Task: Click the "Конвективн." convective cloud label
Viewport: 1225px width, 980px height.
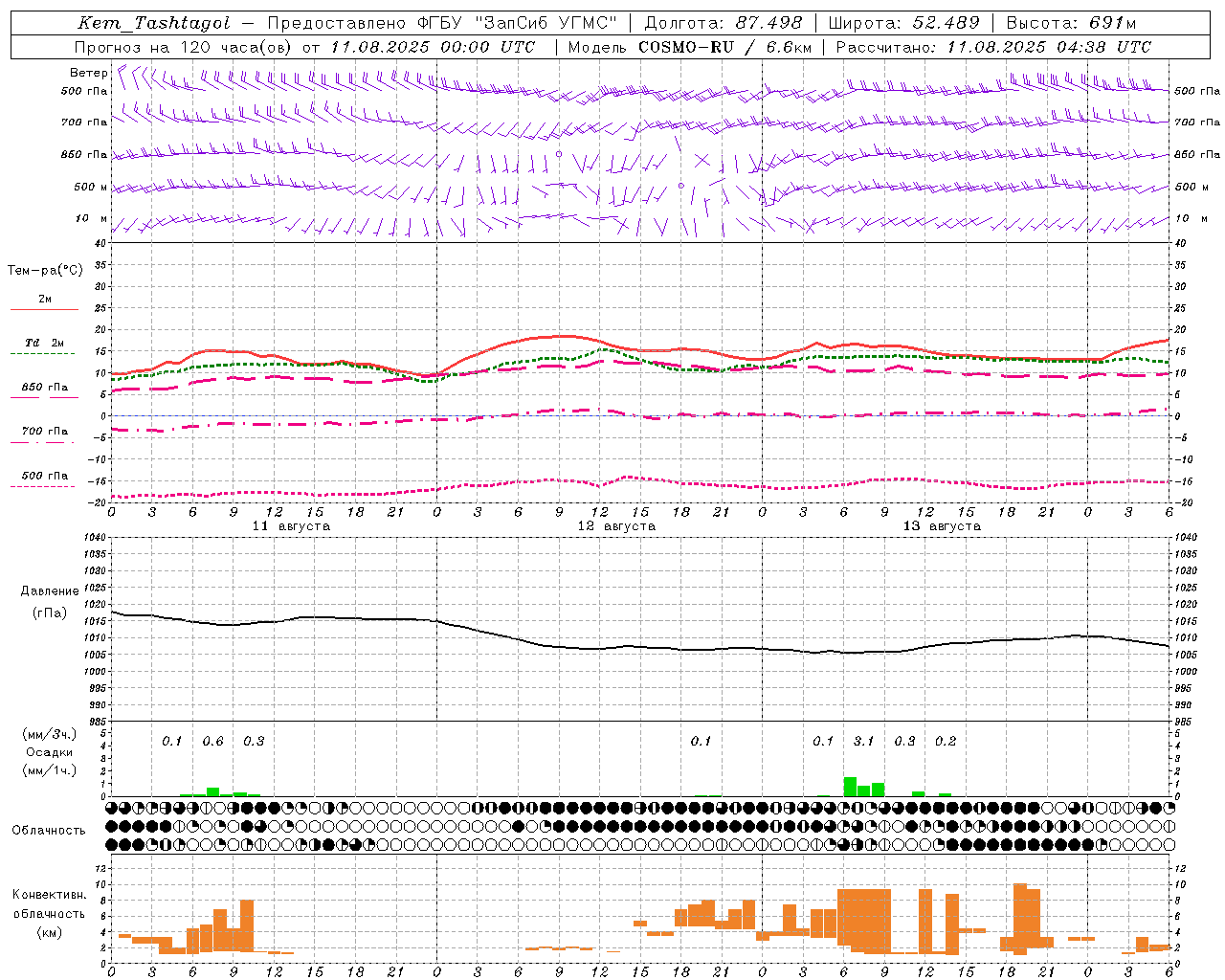Action: pyautogui.click(x=50, y=895)
